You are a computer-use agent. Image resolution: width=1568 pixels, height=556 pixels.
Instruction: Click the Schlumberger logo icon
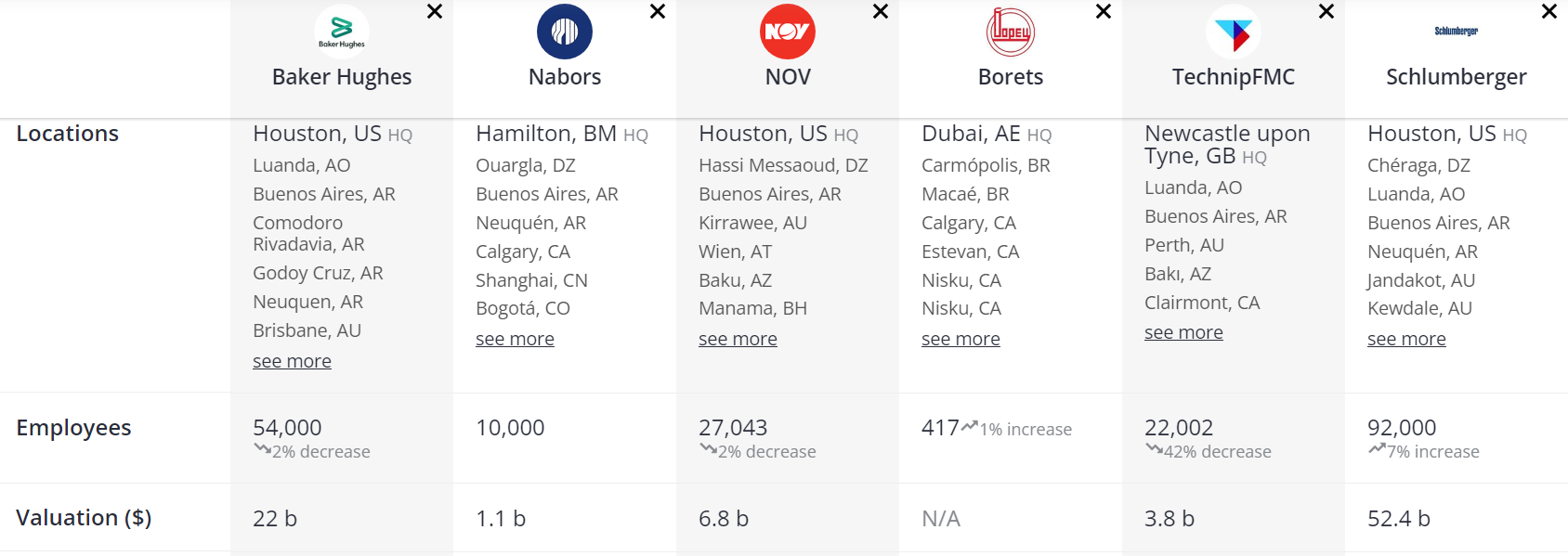point(1457,32)
